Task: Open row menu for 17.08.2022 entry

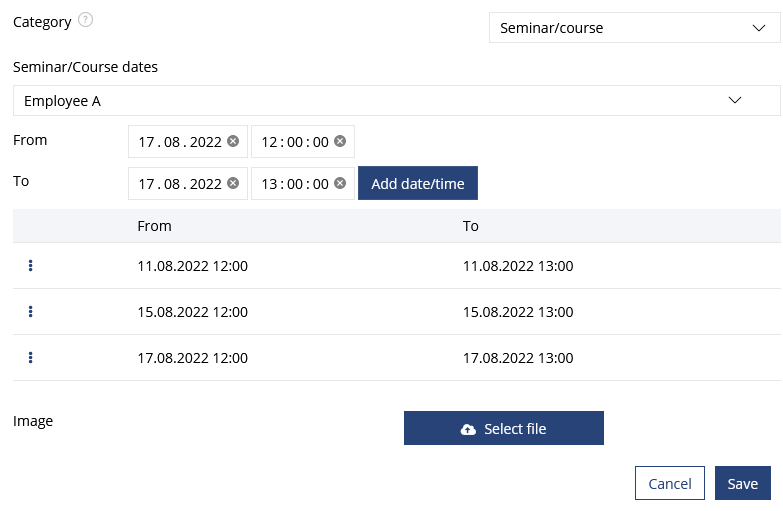Action: (x=30, y=358)
